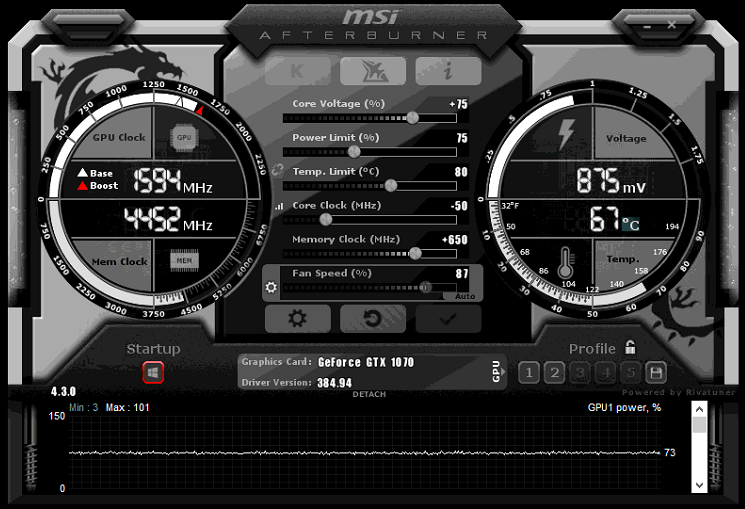Open curve editor bars icon beside Core Clock
745x509 pixels.
(x=279, y=206)
